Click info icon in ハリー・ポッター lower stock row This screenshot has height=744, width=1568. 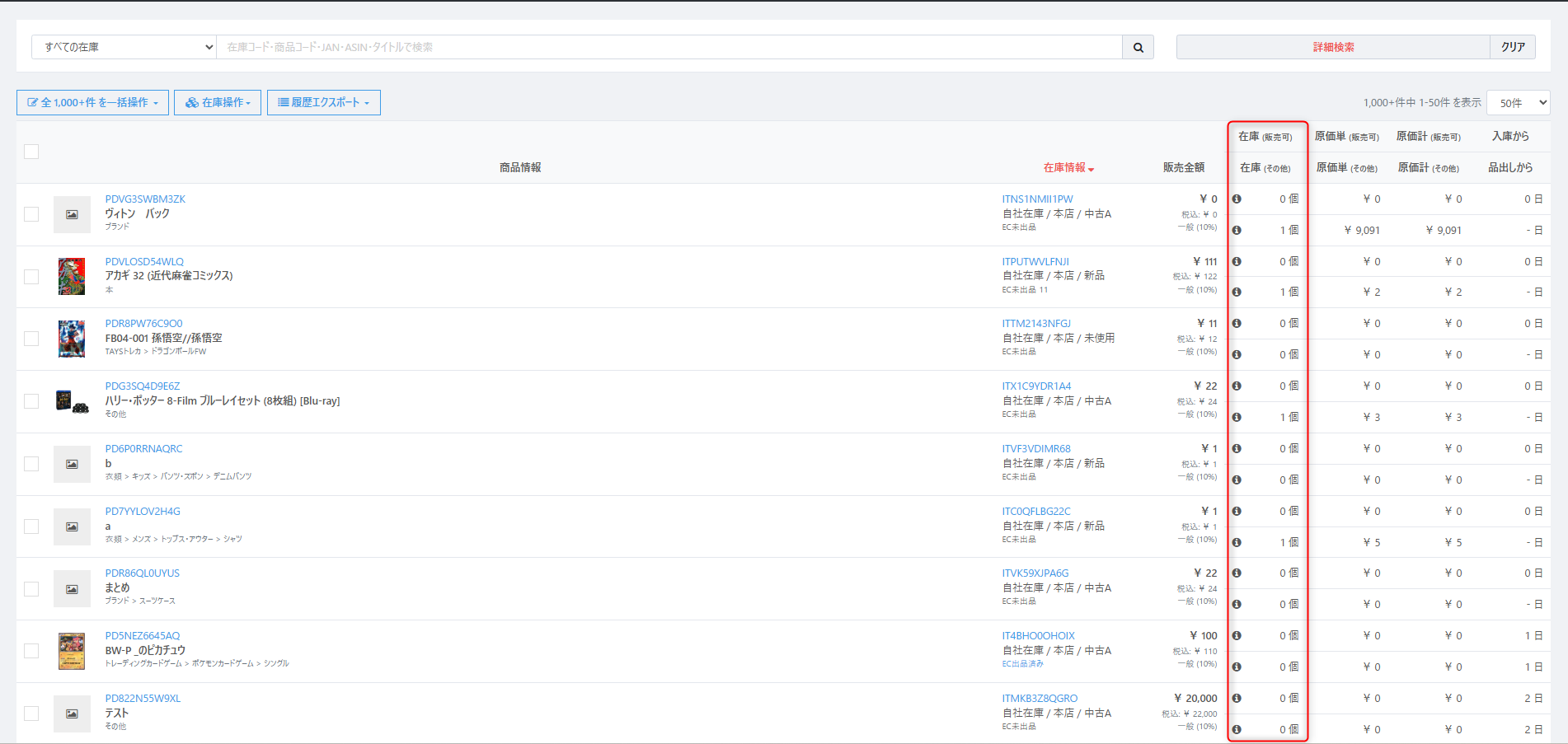(x=1237, y=417)
